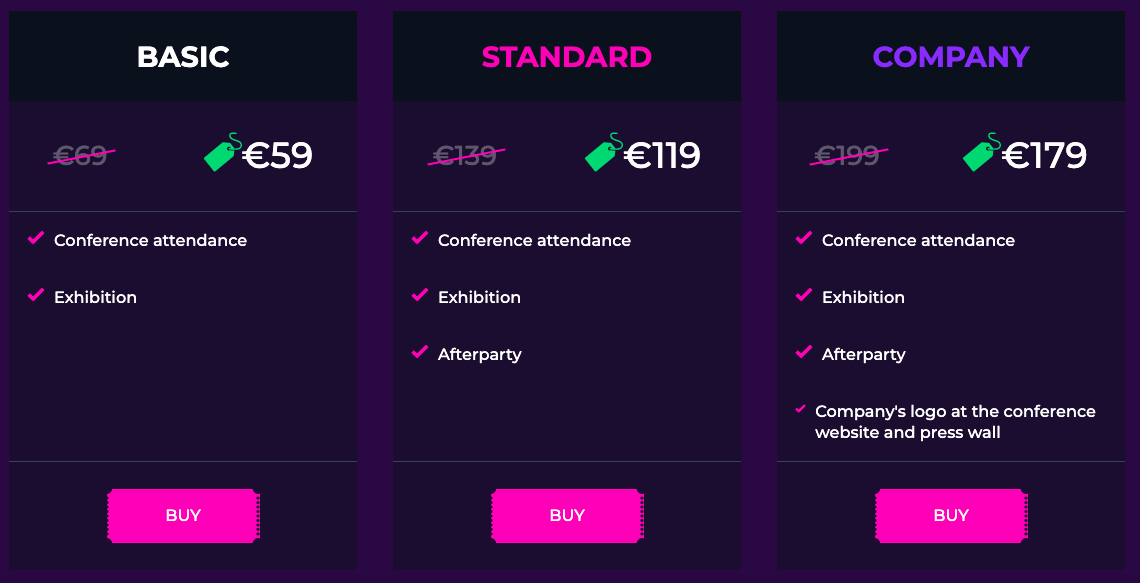This screenshot has height=583, width=1140.
Task: Click the checkmark next to Exhibition in Standard
Action: (x=420, y=295)
